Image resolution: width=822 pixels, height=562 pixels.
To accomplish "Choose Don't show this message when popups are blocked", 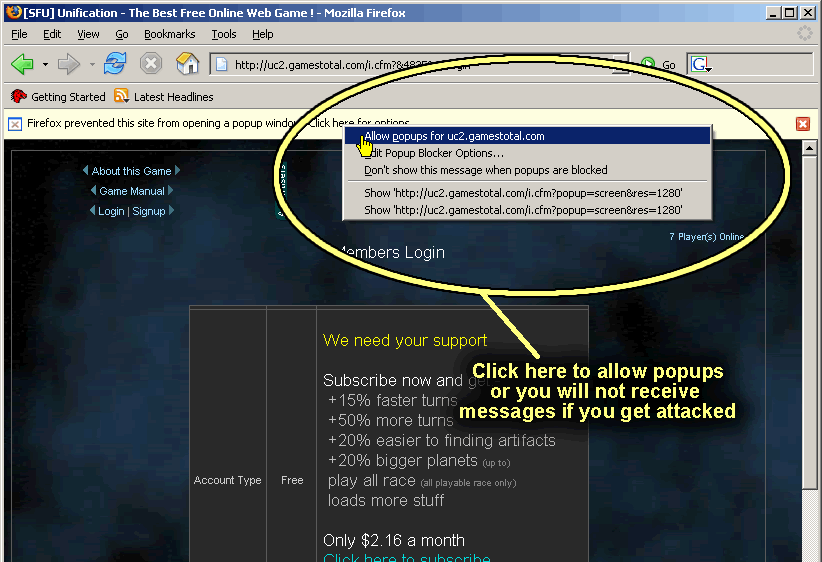I will coord(485,170).
